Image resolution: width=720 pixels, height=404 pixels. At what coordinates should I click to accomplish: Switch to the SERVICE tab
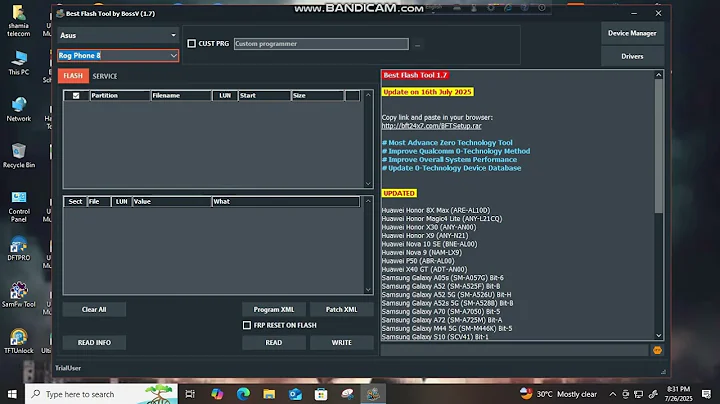tap(105, 76)
